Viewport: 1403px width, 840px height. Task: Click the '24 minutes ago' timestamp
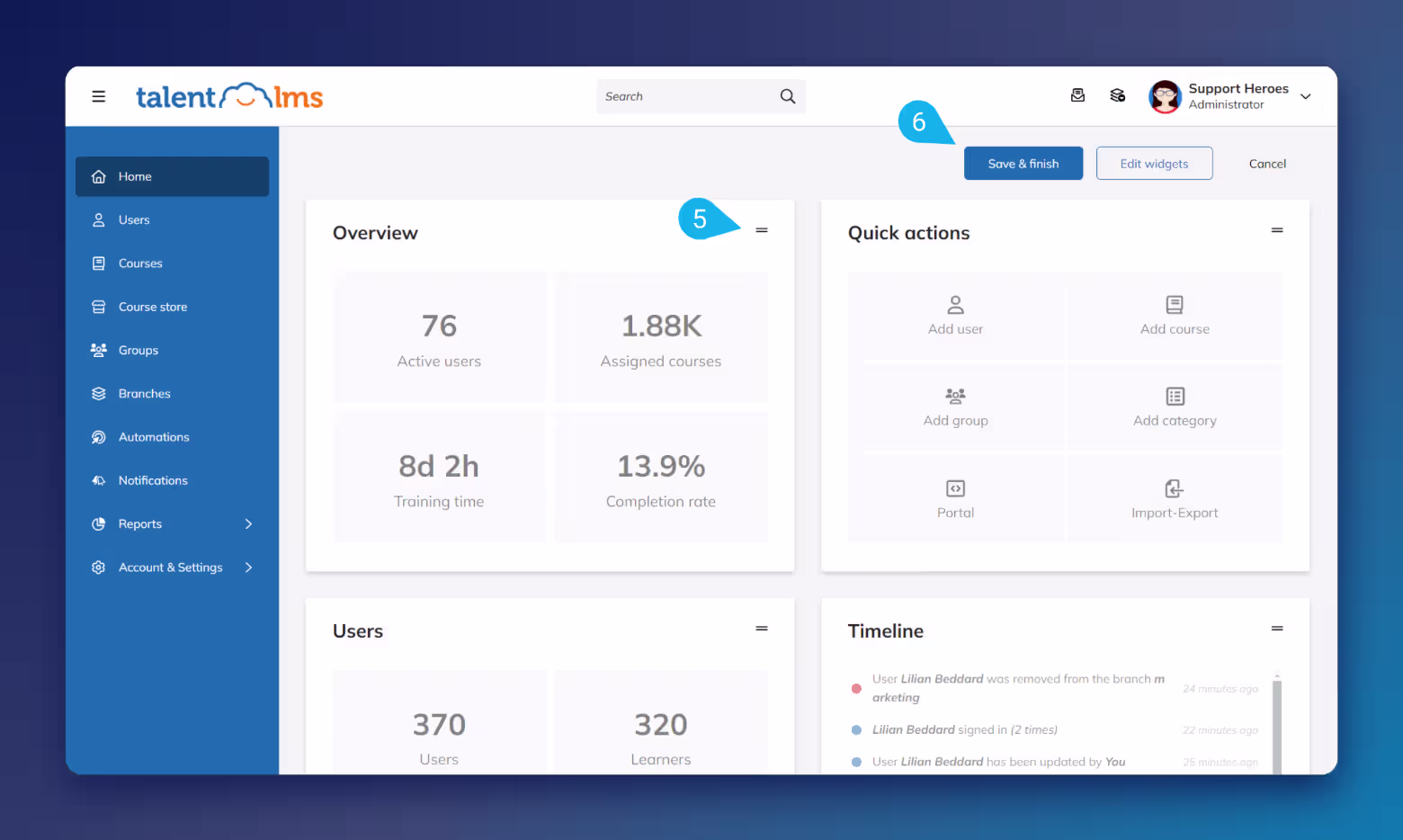click(x=1220, y=689)
